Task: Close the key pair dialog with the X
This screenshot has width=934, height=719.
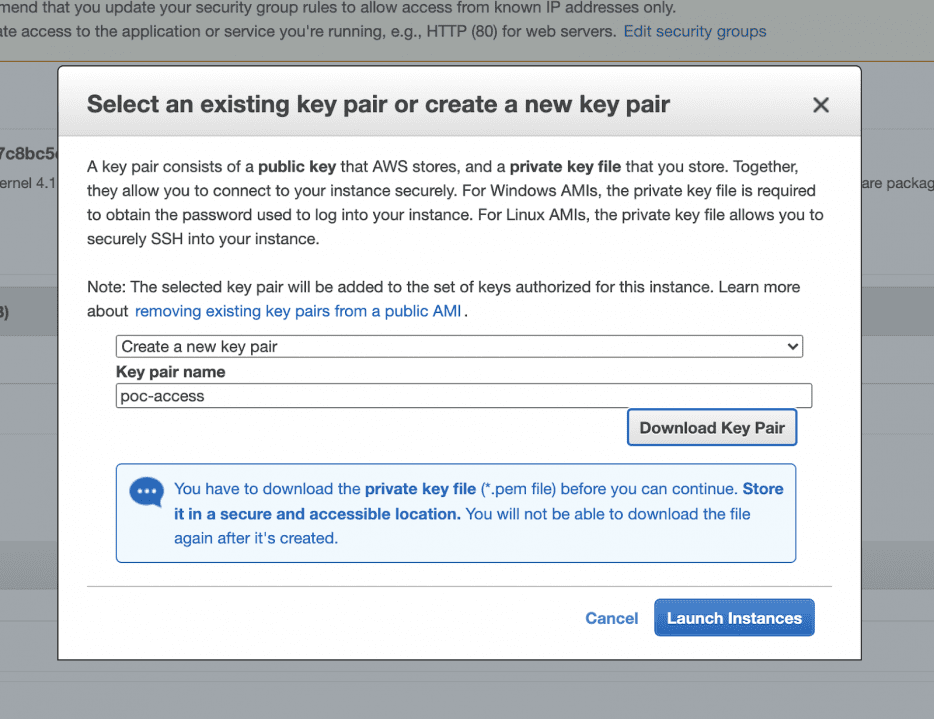Action: 820,104
